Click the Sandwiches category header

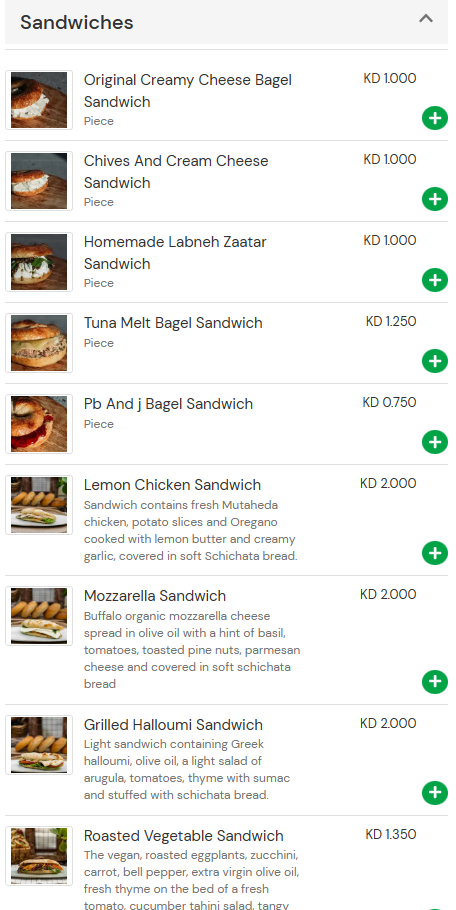tap(226, 22)
